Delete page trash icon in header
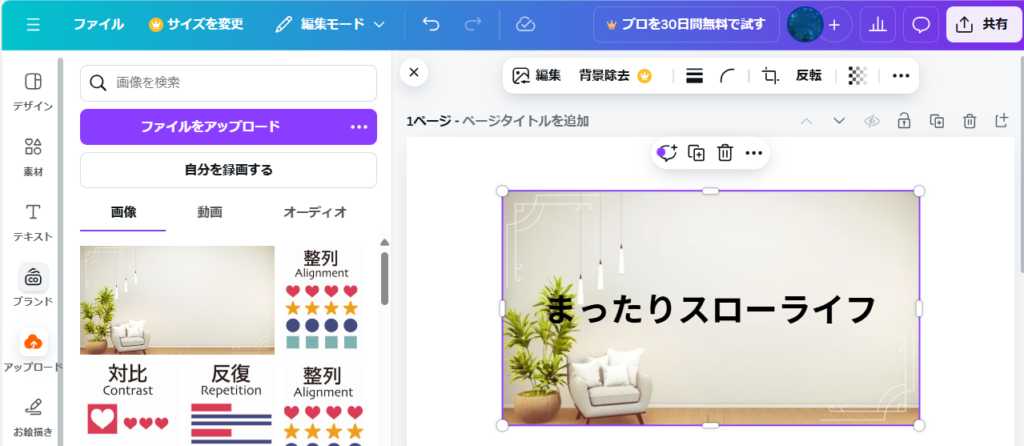 click(970, 121)
